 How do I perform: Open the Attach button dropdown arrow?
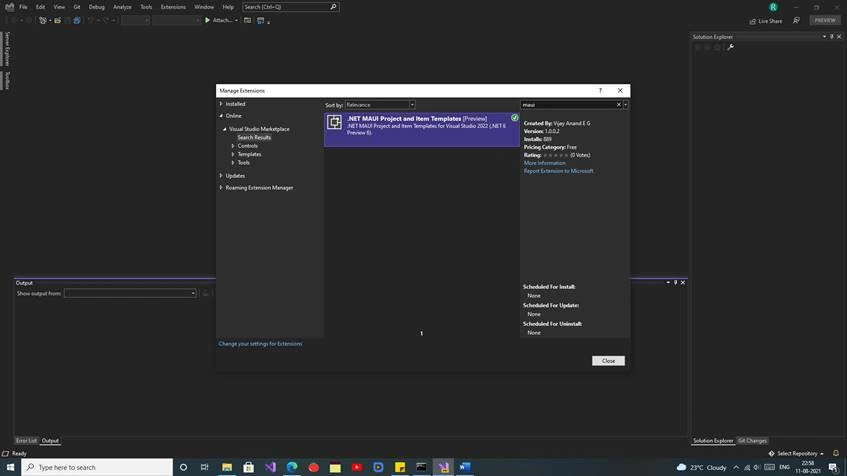(236, 21)
